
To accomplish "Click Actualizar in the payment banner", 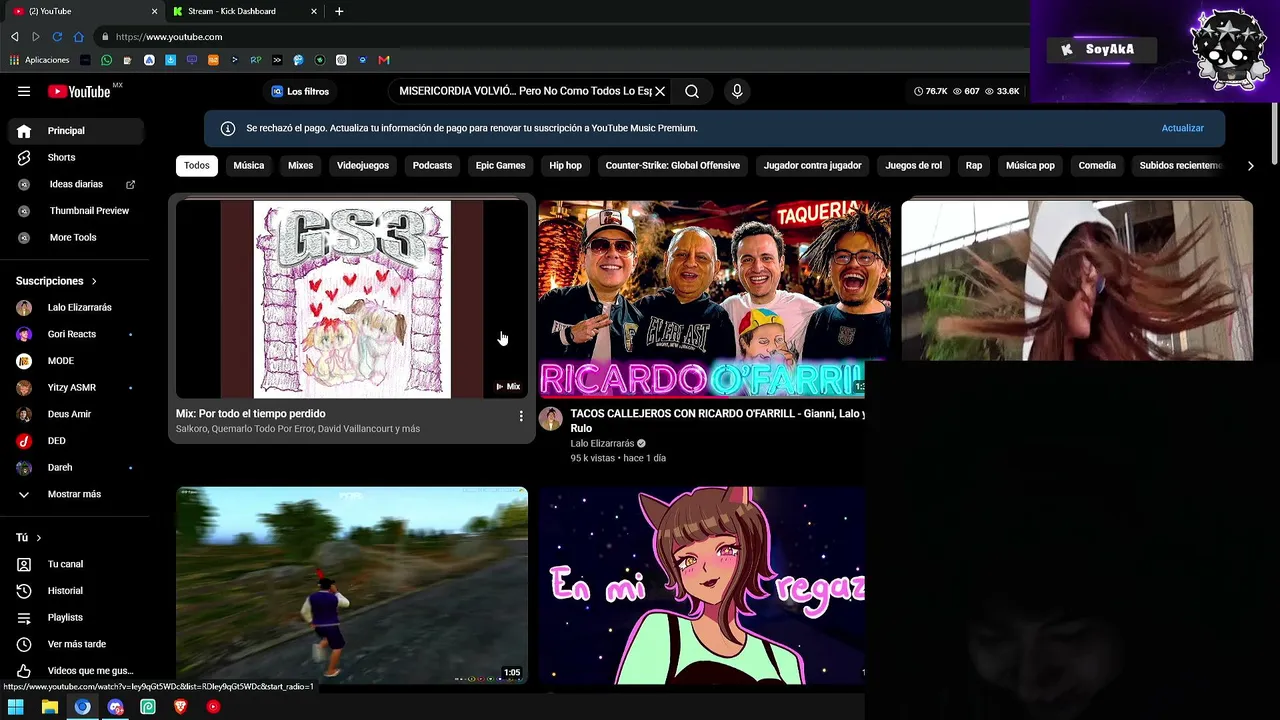I will [1183, 128].
